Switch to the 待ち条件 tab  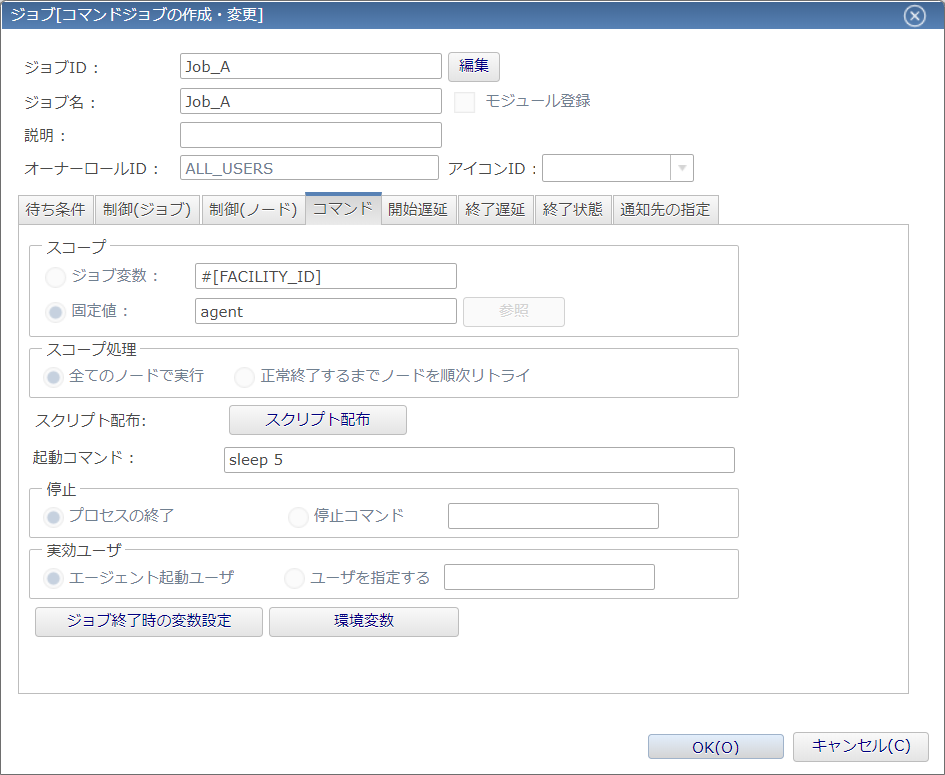(x=55, y=210)
